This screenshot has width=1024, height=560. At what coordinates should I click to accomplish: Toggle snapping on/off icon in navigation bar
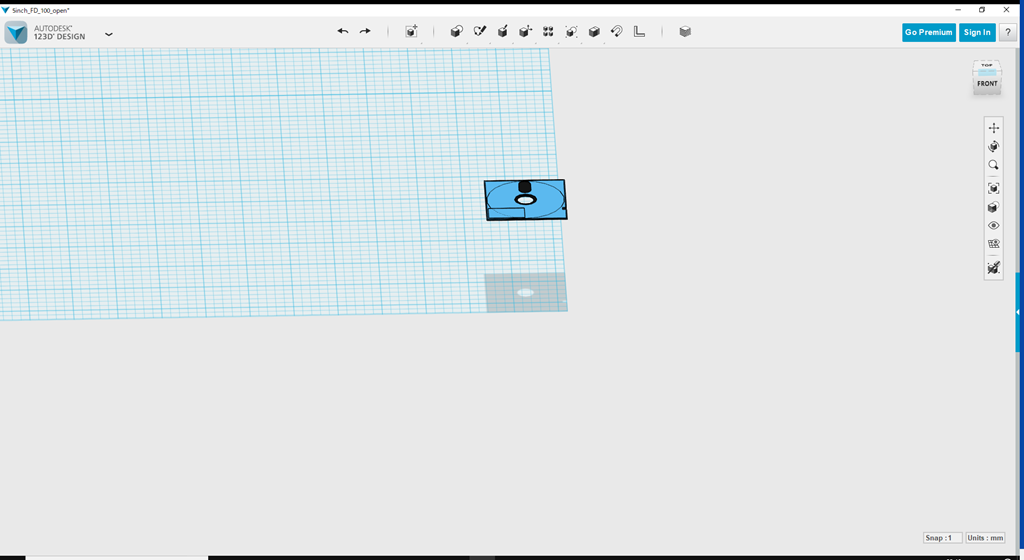click(x=993, y=268)
